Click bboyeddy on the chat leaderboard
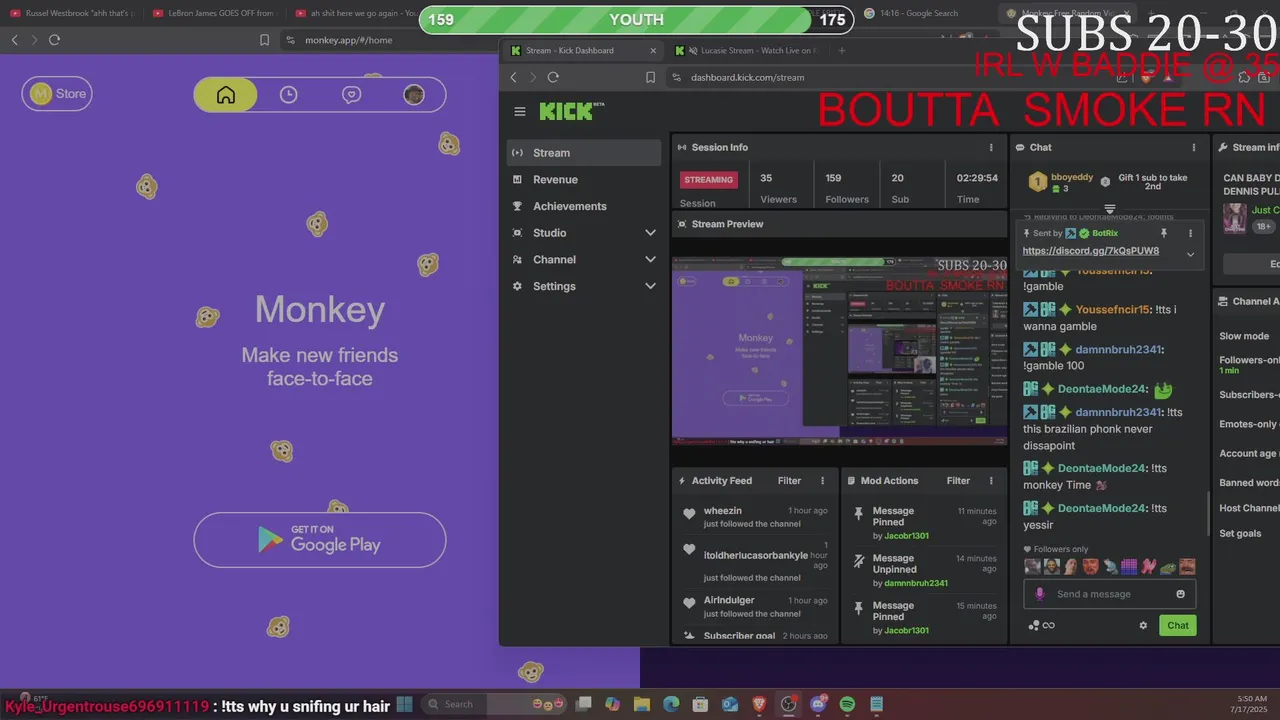Screen dimensions: 1280x720 [x=1072, y=177]
